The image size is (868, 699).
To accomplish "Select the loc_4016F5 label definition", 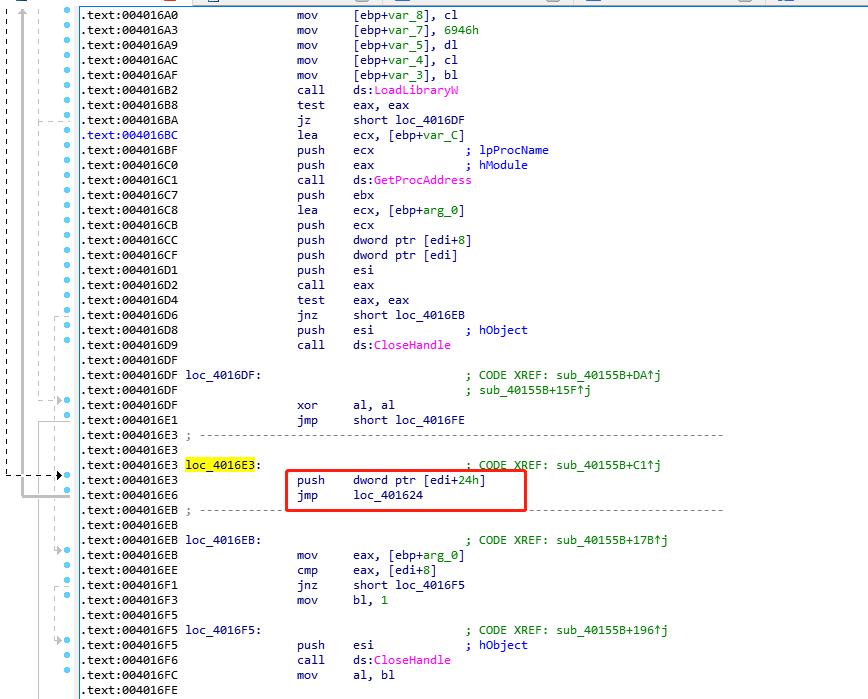I will (222, 630).
